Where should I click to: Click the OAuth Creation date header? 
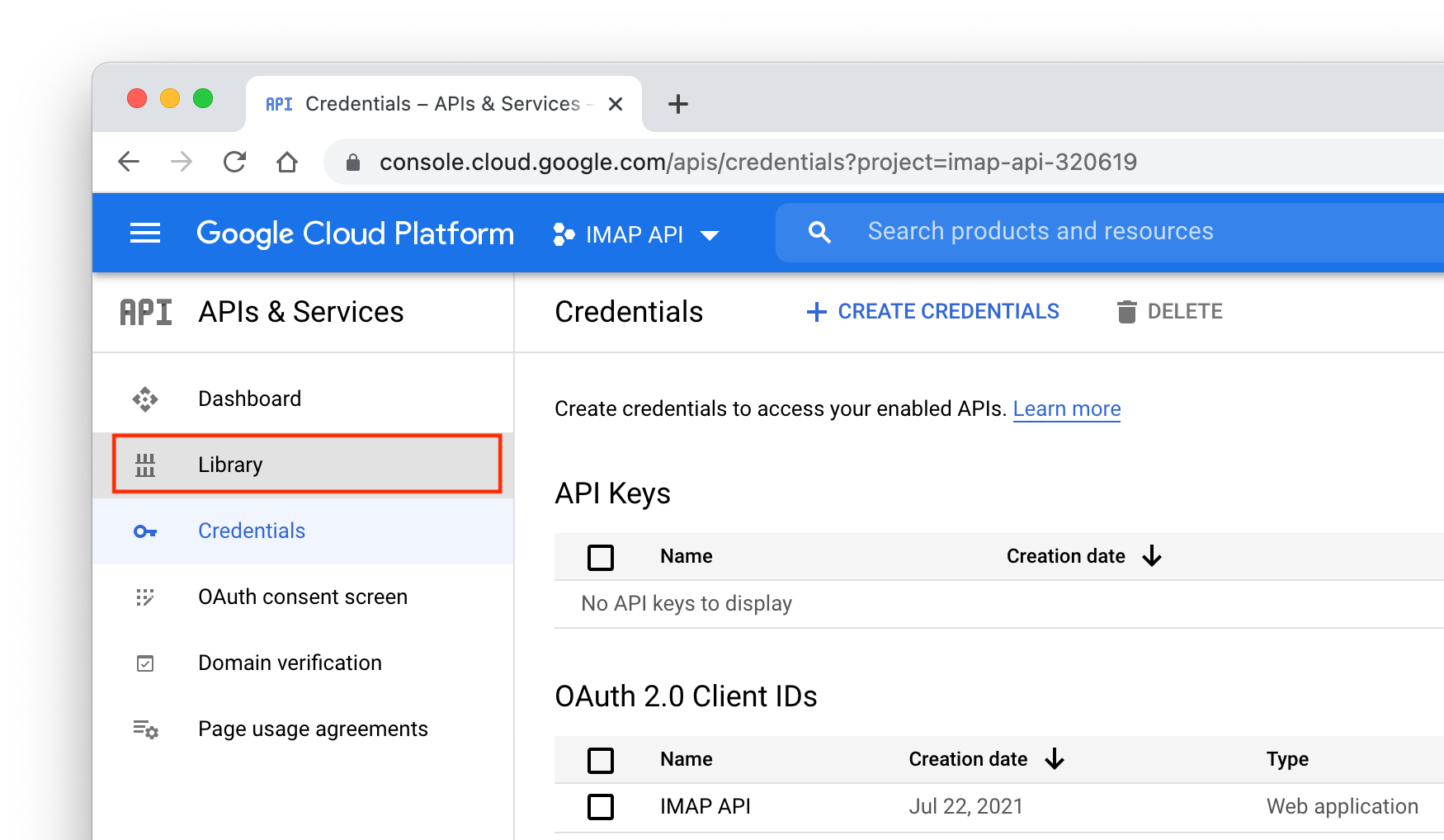coord(968,759)
